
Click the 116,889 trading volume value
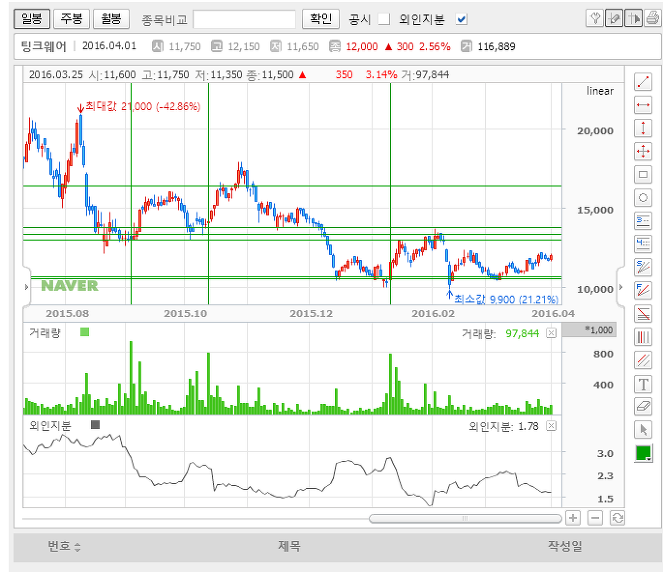tap(496, 47)
